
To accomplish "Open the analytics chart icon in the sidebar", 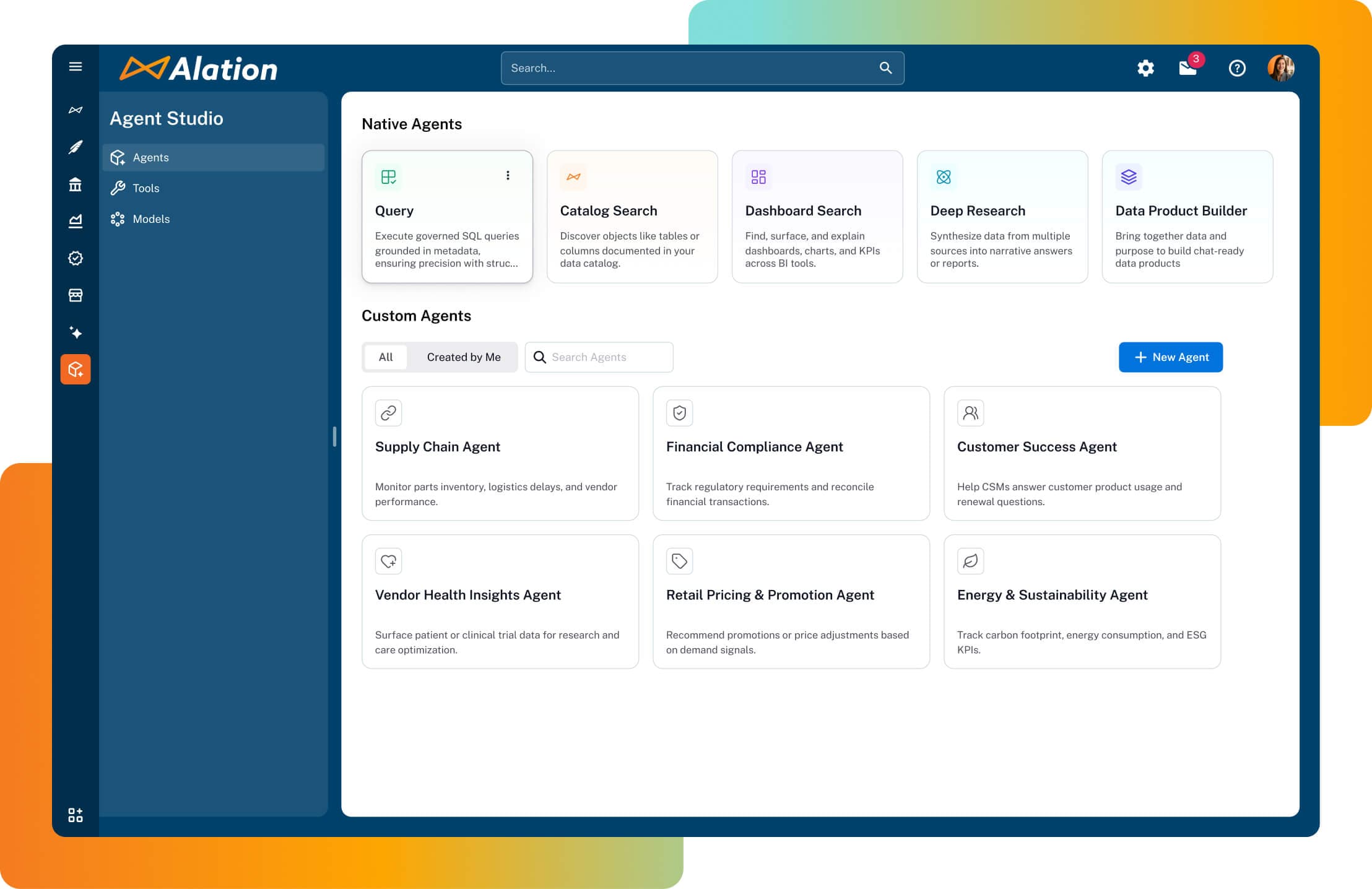I will pos(76,221).
